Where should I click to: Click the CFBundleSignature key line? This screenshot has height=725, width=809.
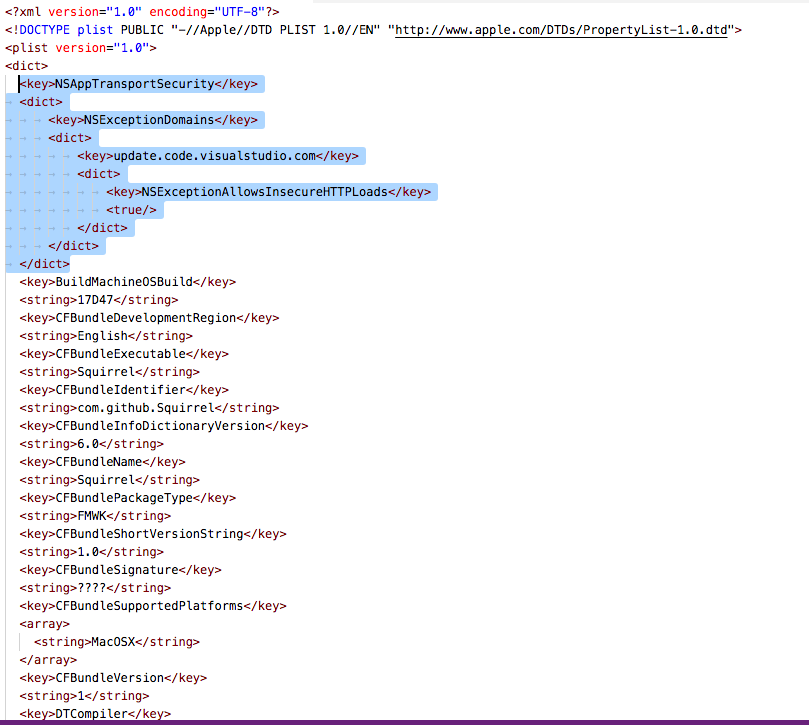pyautogui.click(x=120, y=570)
